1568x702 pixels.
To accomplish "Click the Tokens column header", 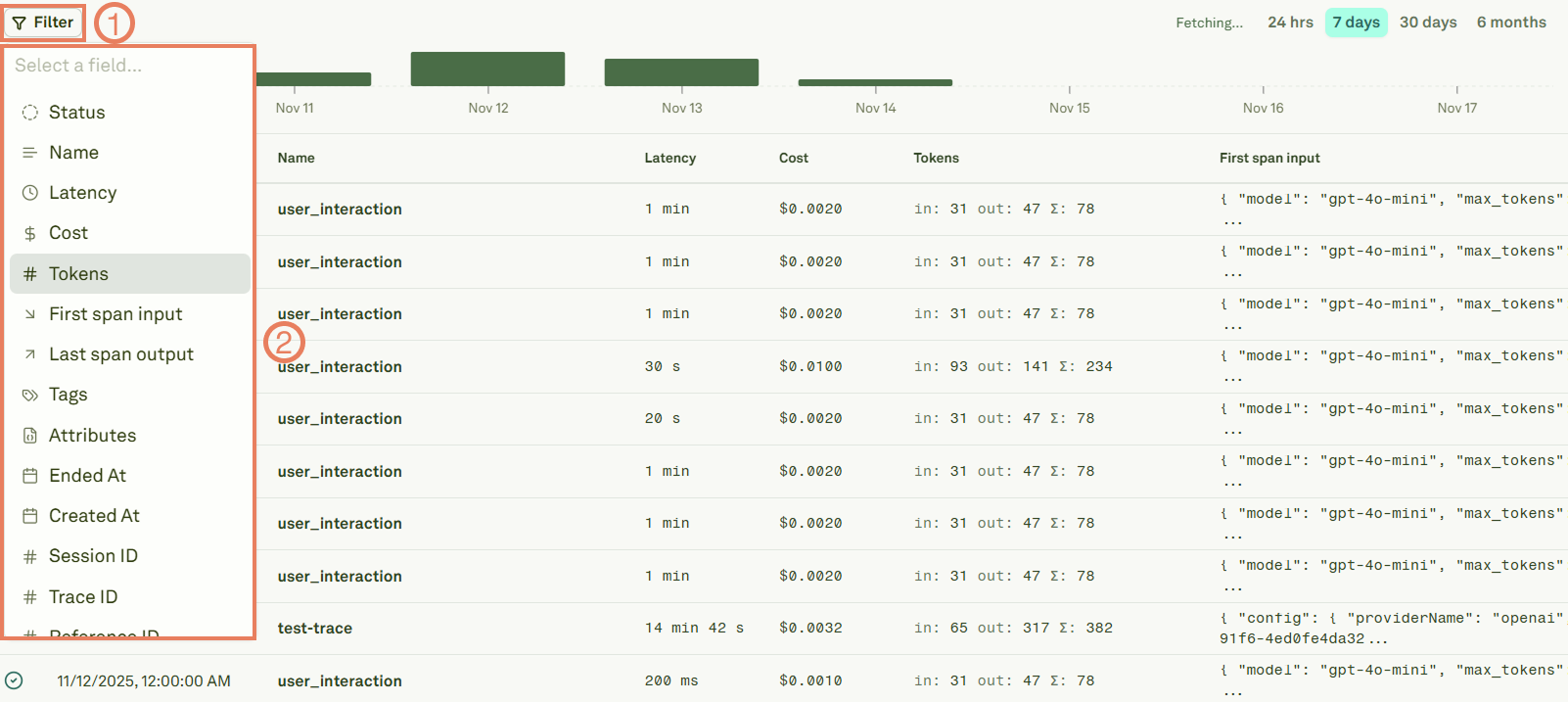I will pos(937,158).
